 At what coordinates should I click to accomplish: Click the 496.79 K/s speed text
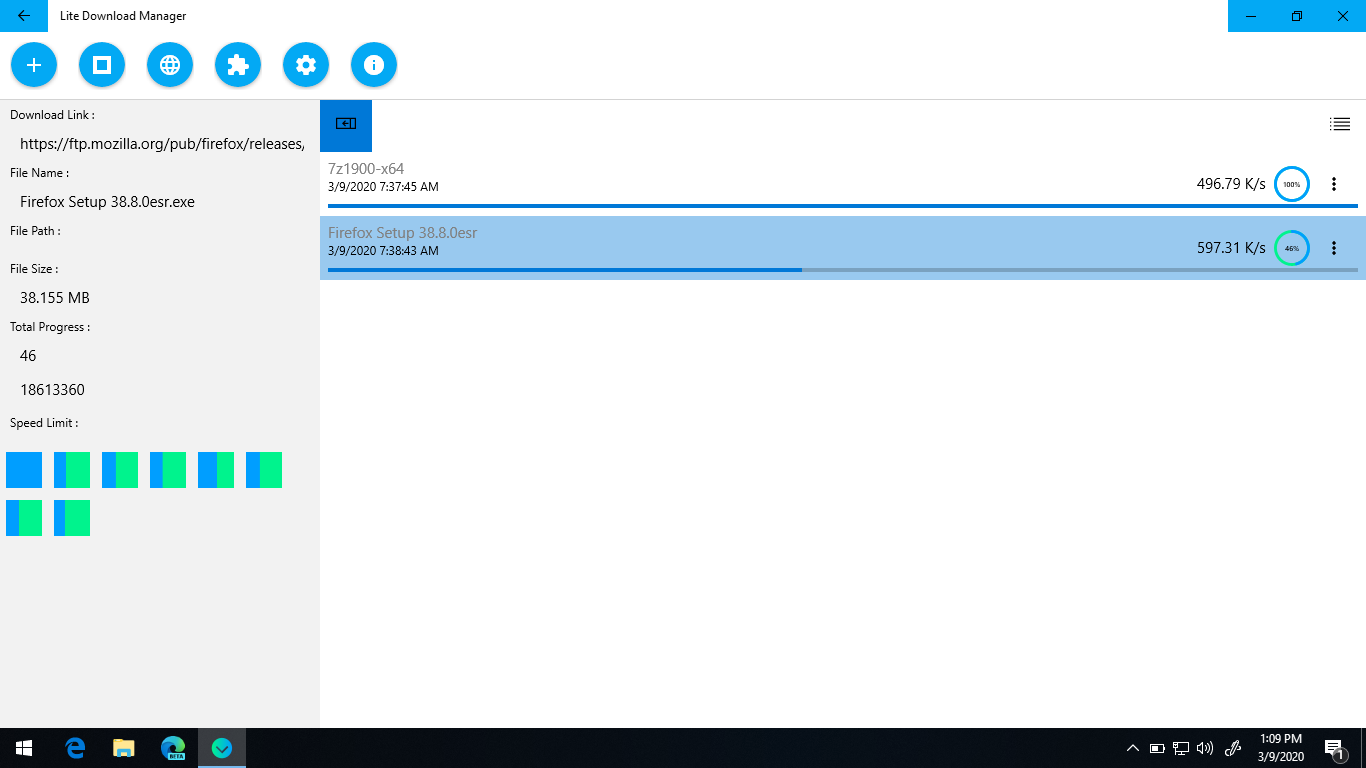click(1231, 184)
